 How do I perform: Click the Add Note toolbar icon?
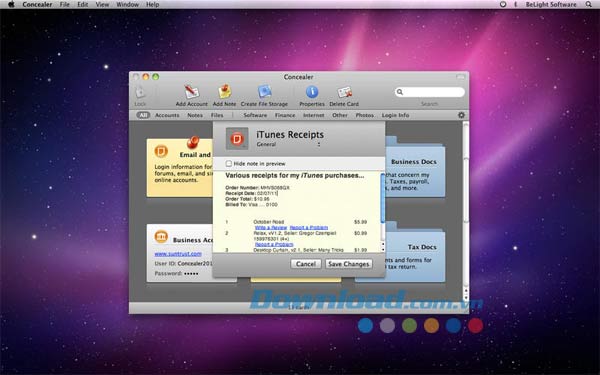(225, 92)
